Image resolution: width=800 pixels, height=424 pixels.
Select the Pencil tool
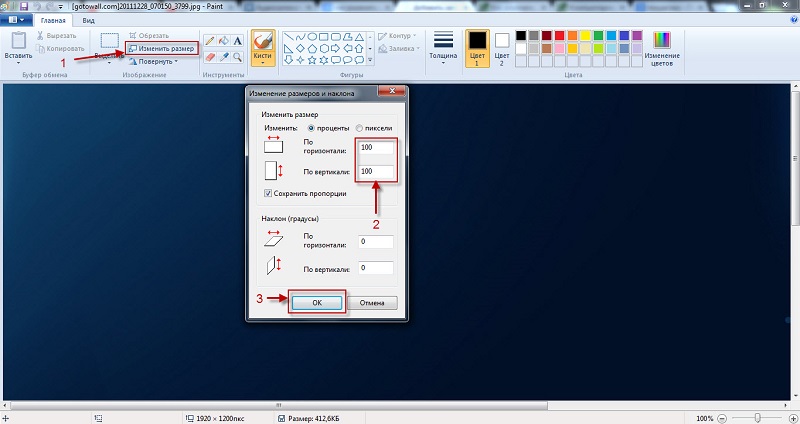(x=209, y=41)
